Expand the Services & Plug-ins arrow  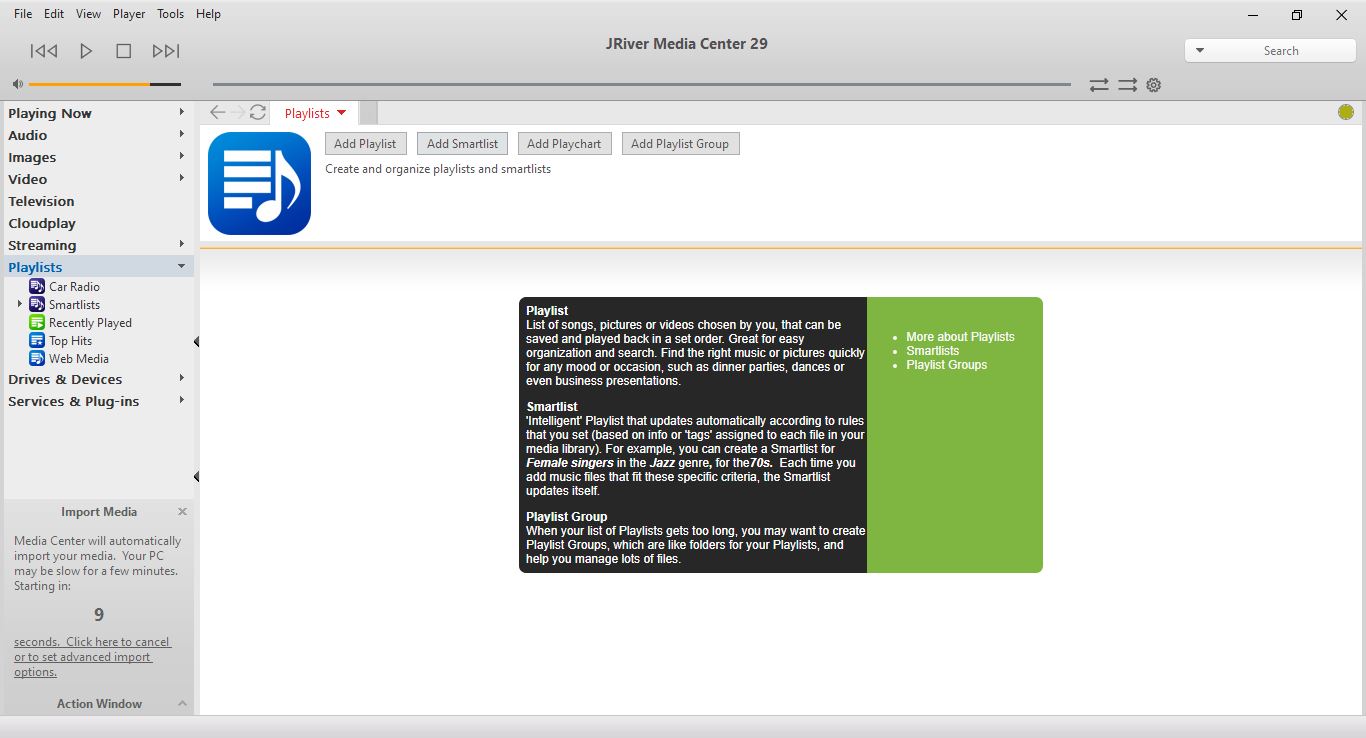coord(182,400)
